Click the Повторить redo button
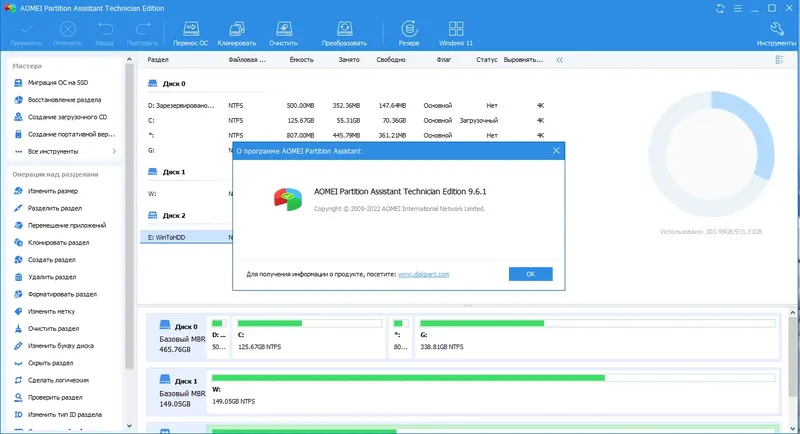Image resolution: width=800 pixels, height=434 pixels. point(142,34)
